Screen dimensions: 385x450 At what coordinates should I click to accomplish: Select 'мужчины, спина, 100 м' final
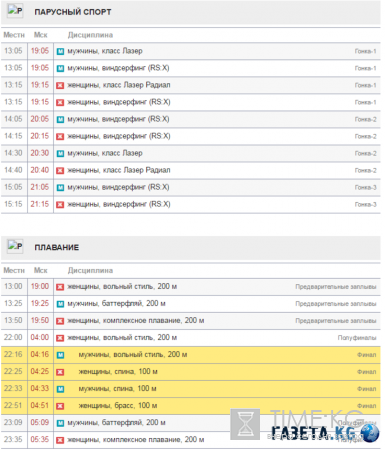(x=118, y=388)
